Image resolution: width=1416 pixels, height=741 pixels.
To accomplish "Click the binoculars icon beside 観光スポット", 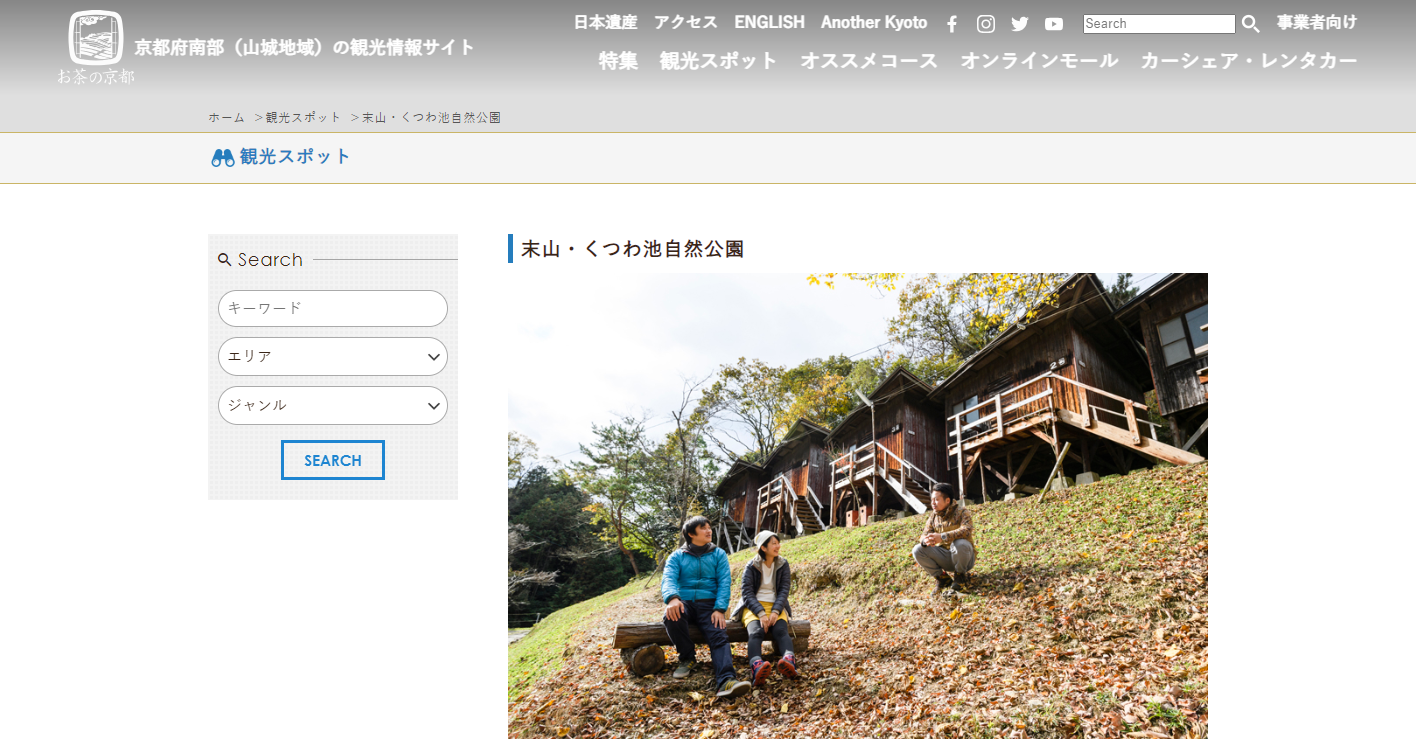I will click(x=222, y=158).
